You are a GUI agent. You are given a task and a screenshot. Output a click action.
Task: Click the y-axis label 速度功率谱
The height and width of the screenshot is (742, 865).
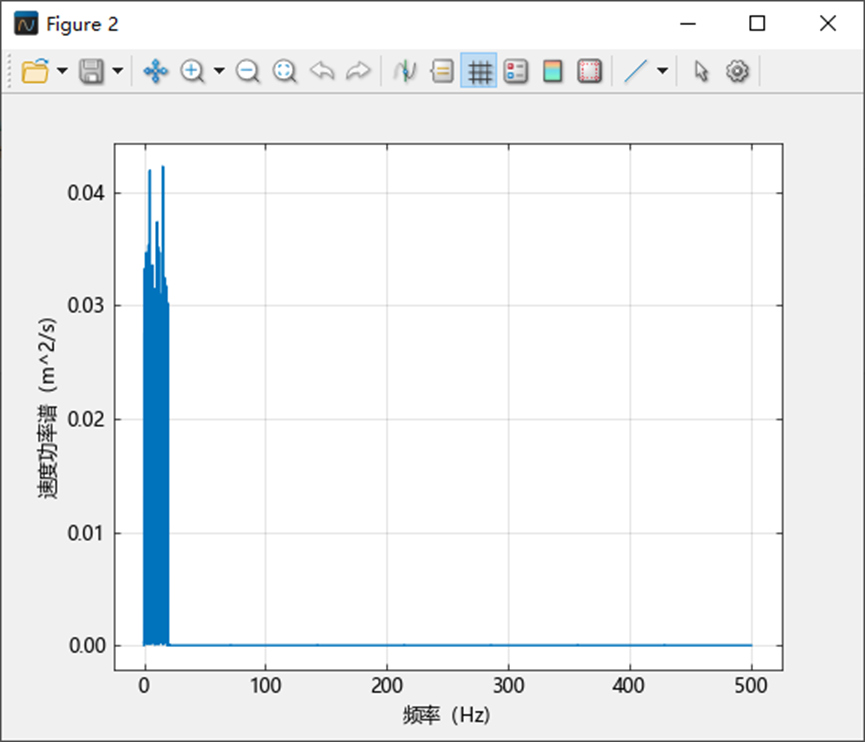click(x=47, y=408)
